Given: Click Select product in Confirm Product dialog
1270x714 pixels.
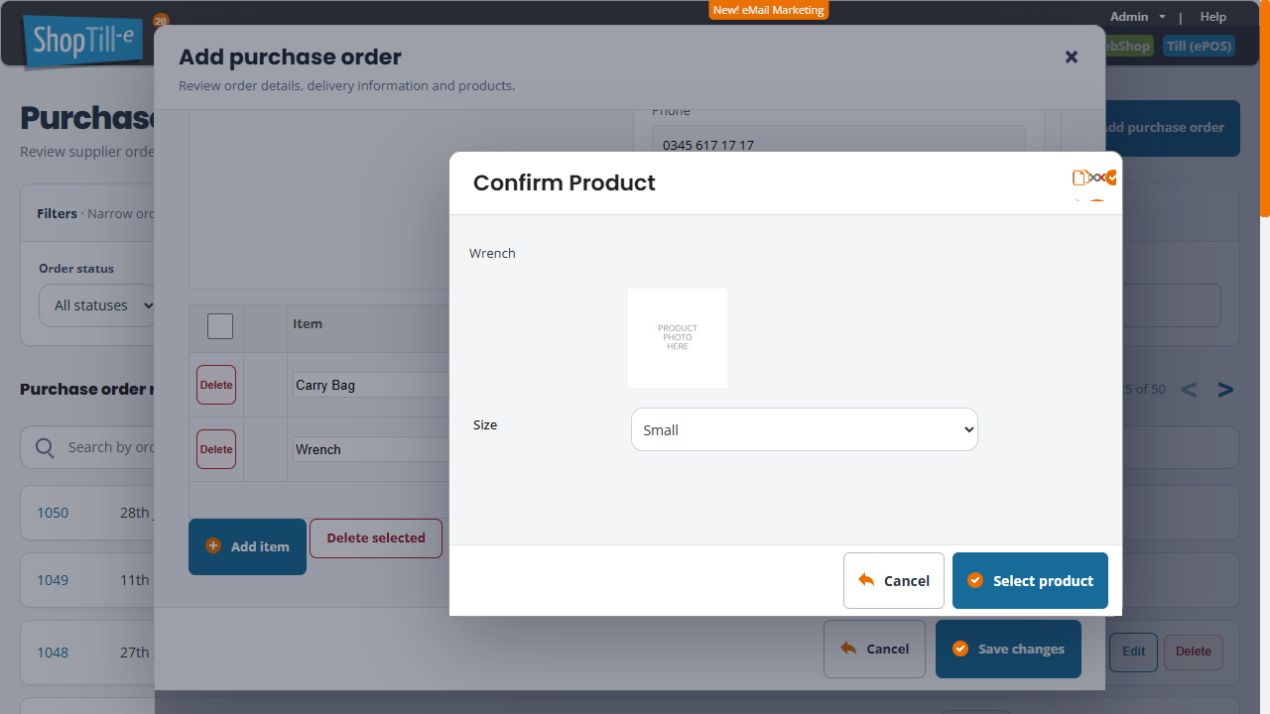Looking at the screenshot, I should click(1030, 581).
